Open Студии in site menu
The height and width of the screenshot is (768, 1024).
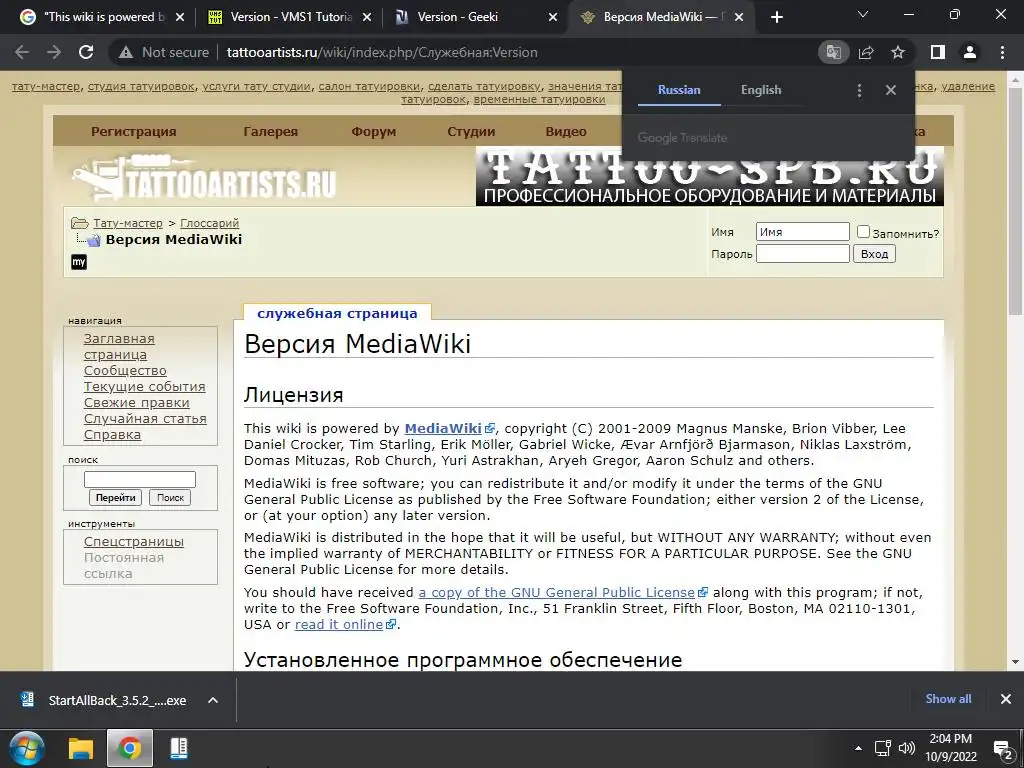(x=471, y=131)
